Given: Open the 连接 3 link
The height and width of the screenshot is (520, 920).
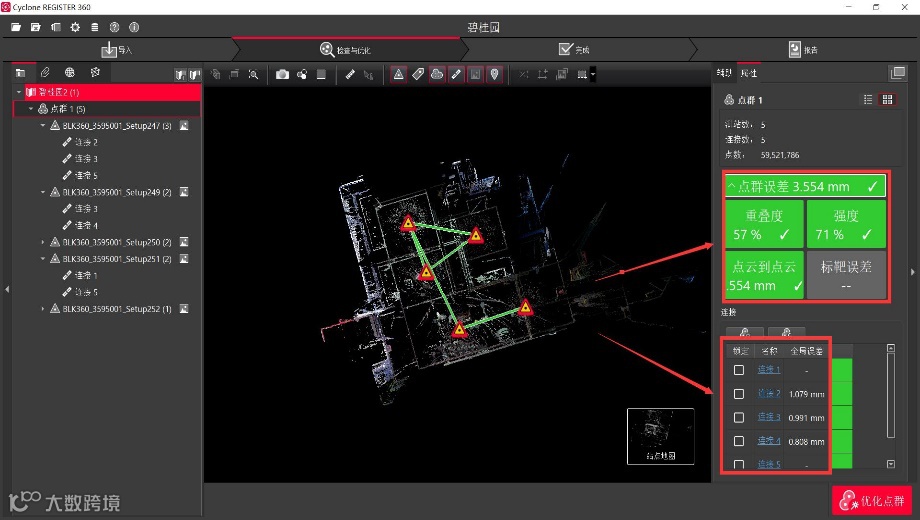Looking at the screenshot, I should pos(769,417).
